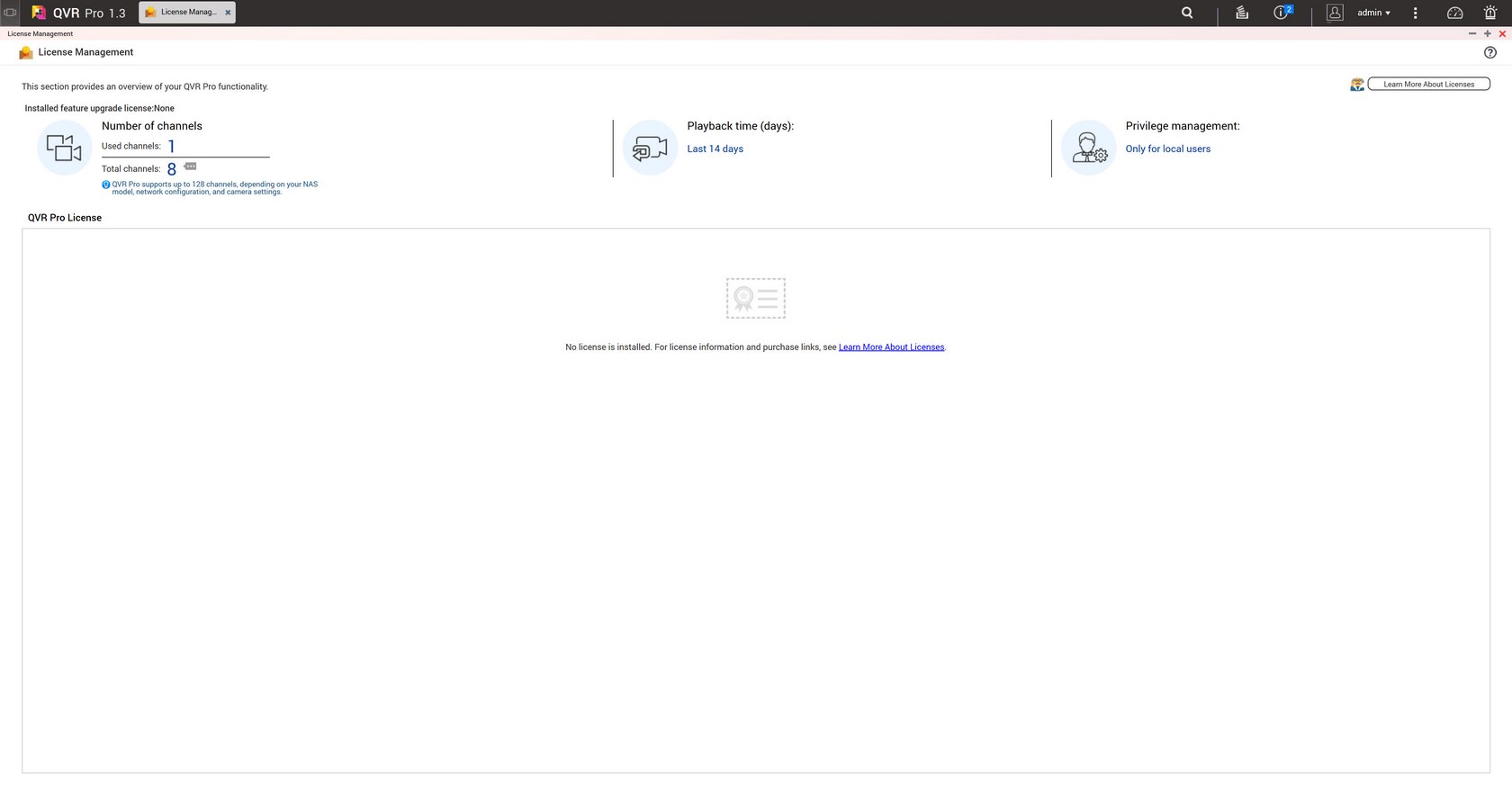Click the Playback time camera icon

[650, 148]
